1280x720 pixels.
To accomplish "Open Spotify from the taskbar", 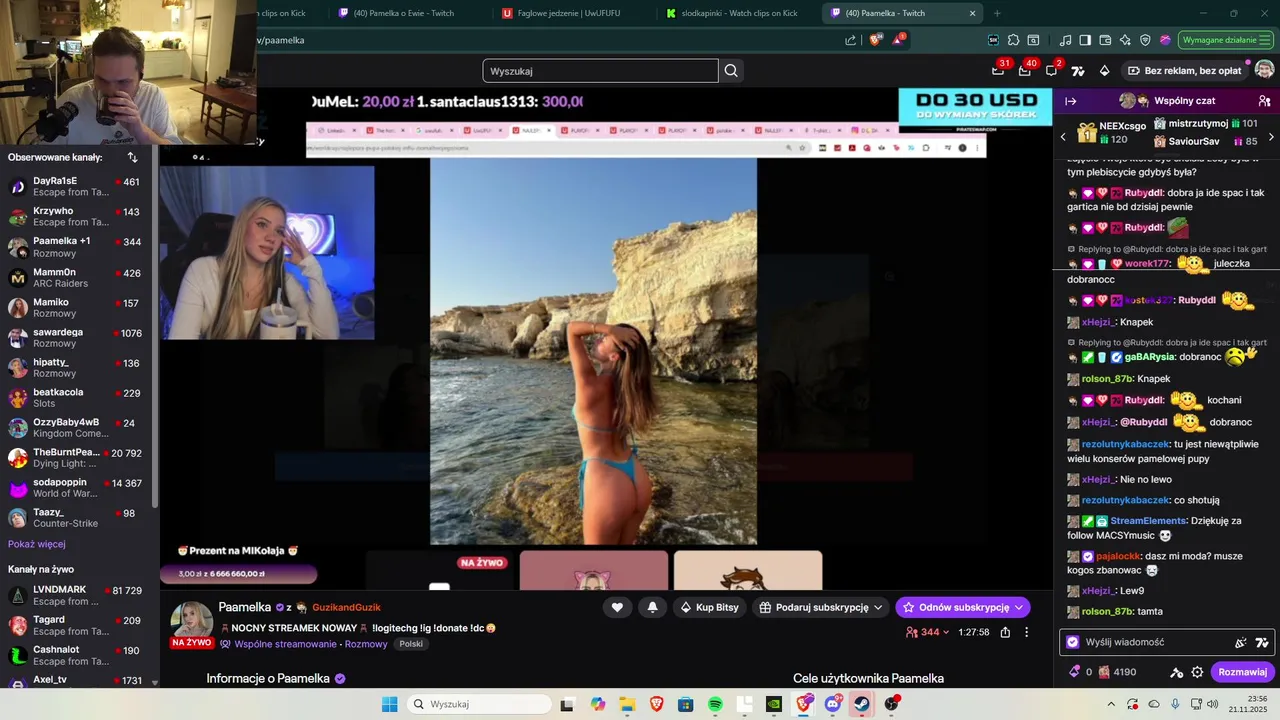I will [715, 704].
